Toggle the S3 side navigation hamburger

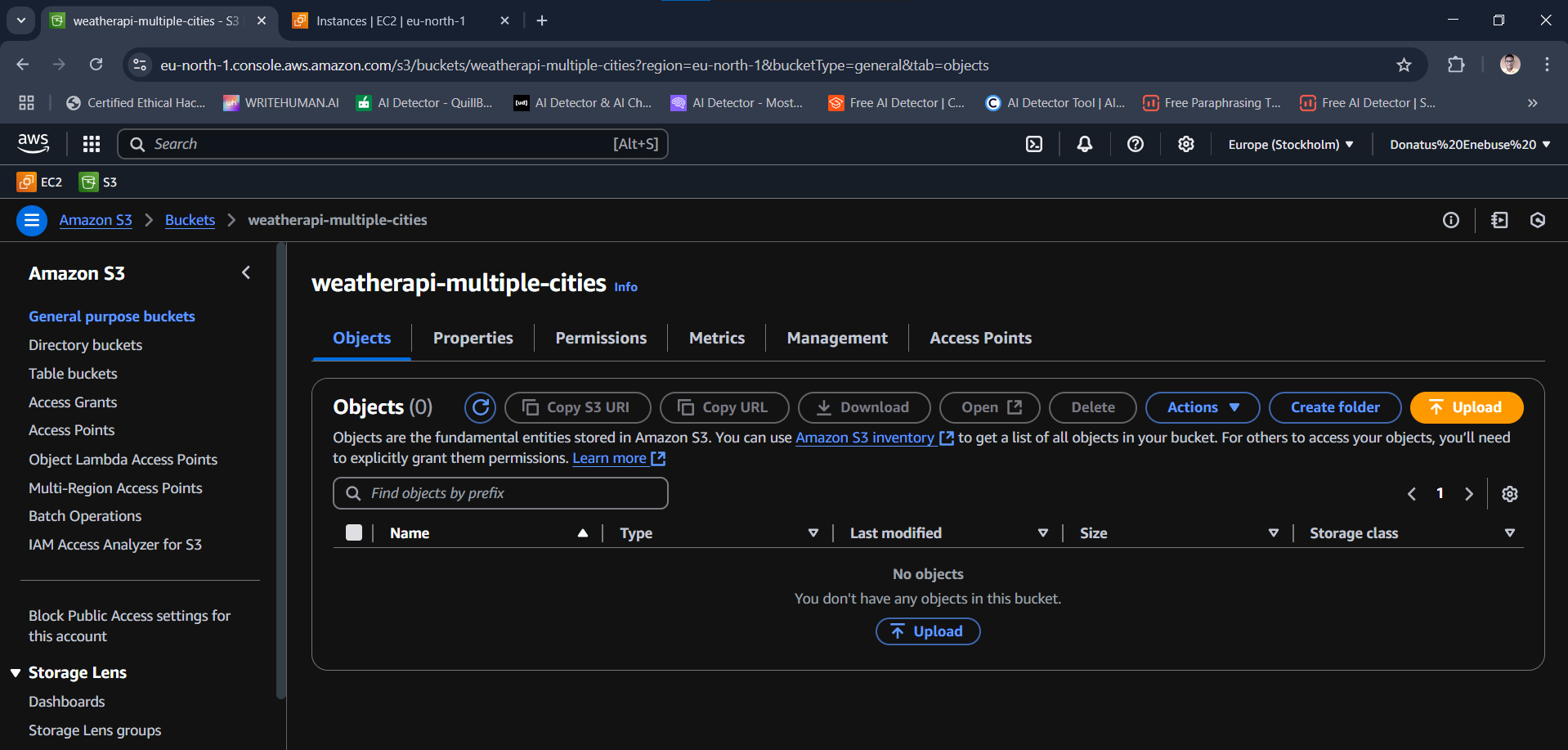32,220
